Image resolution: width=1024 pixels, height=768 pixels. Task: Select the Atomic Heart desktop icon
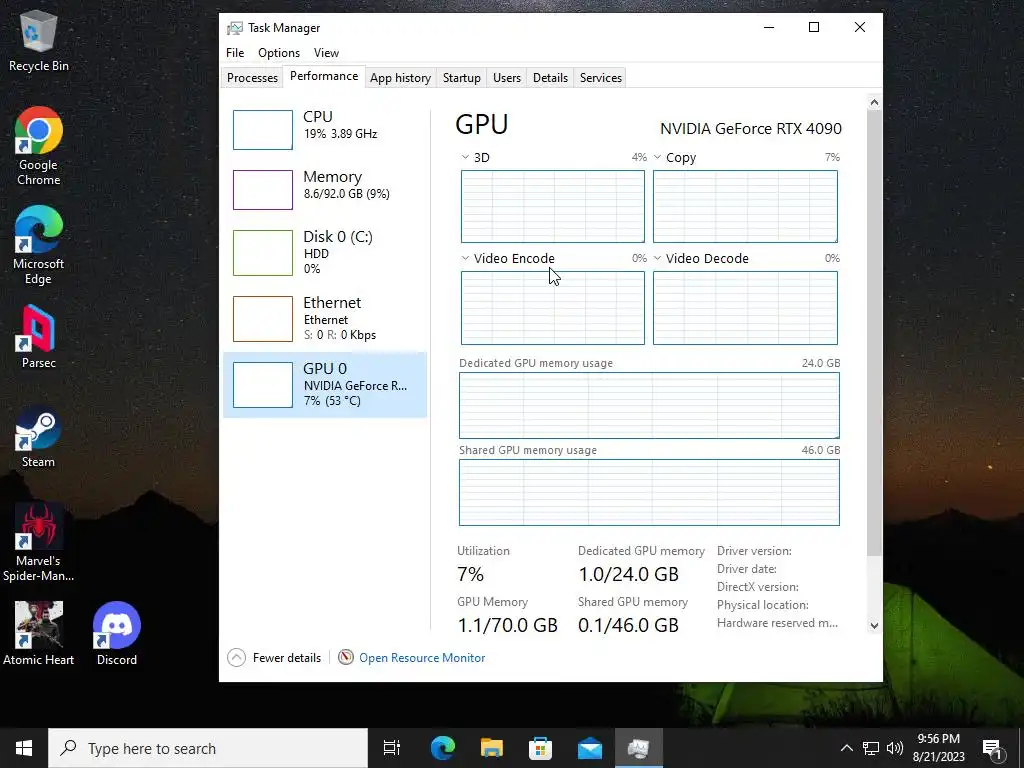tap(39, 633)
